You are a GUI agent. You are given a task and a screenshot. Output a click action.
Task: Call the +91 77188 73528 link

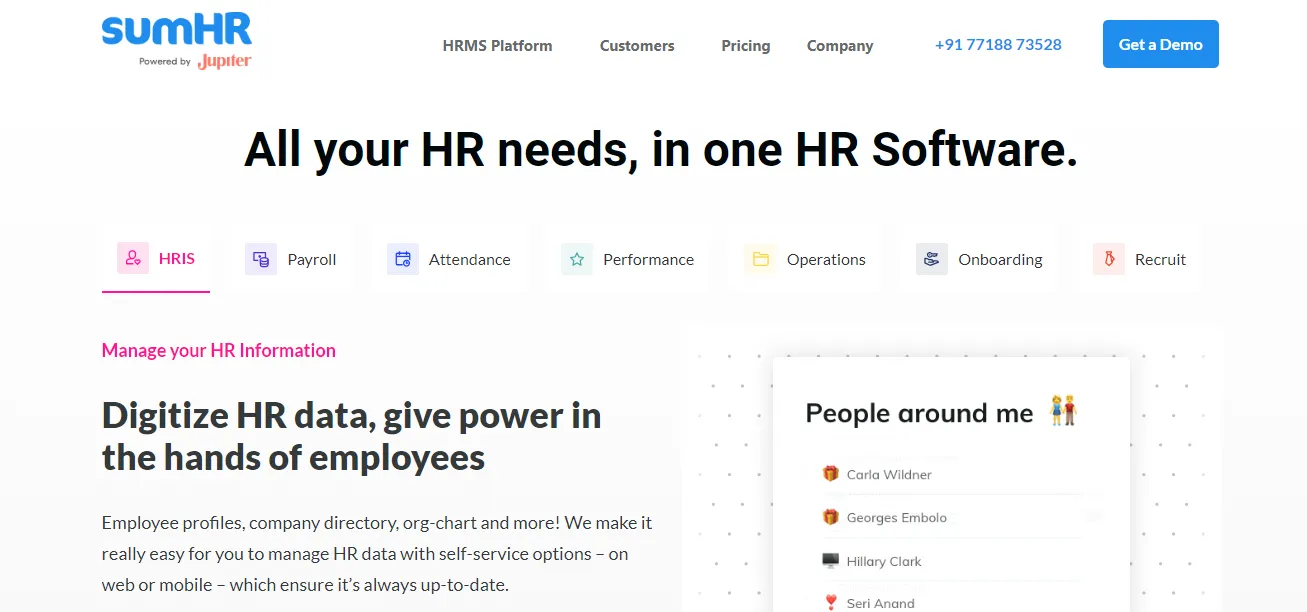(x=998, y=44)
